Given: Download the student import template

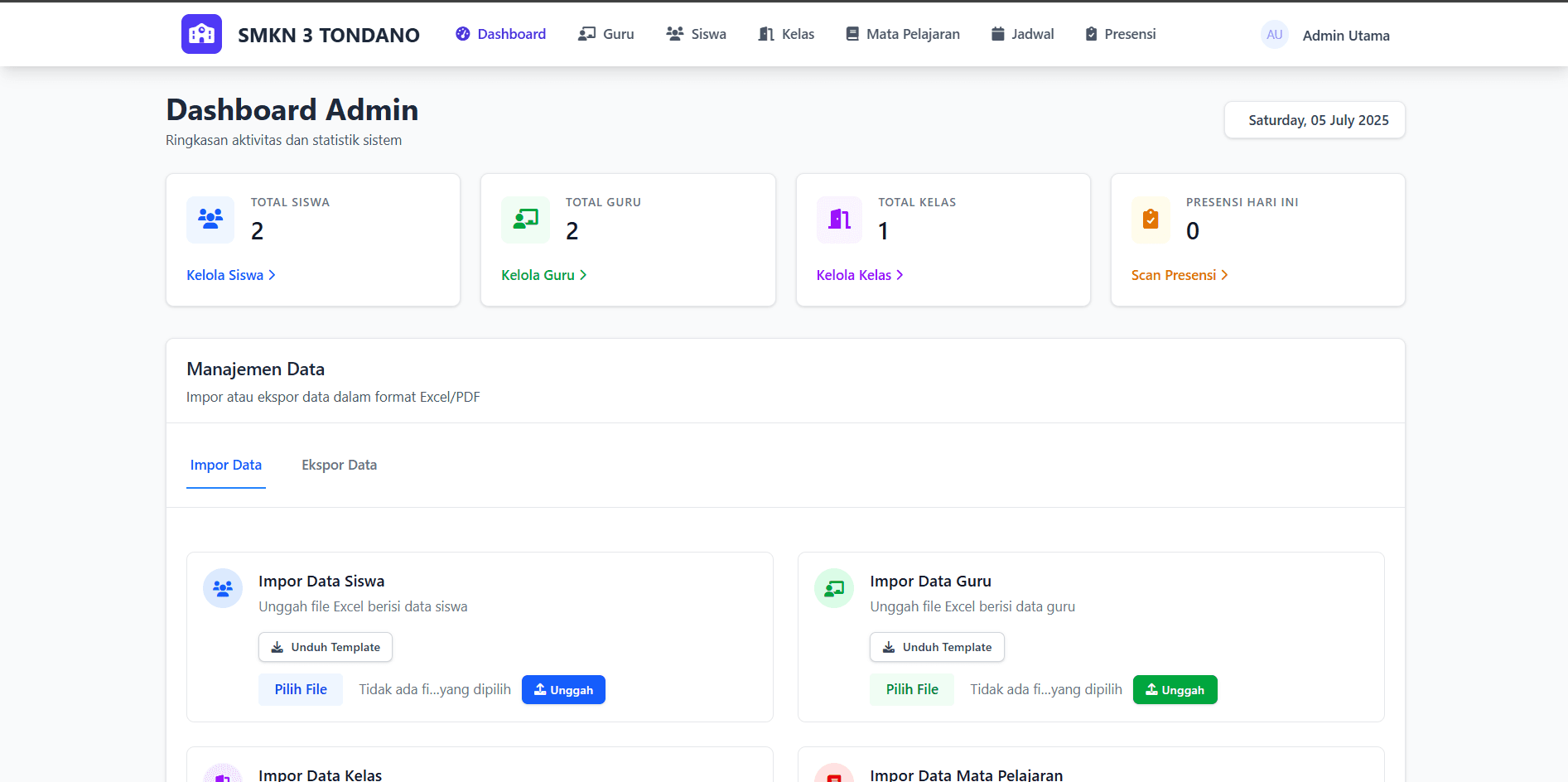Looking at the screenshot, I should pyautogui.click(x=326, y=647).
